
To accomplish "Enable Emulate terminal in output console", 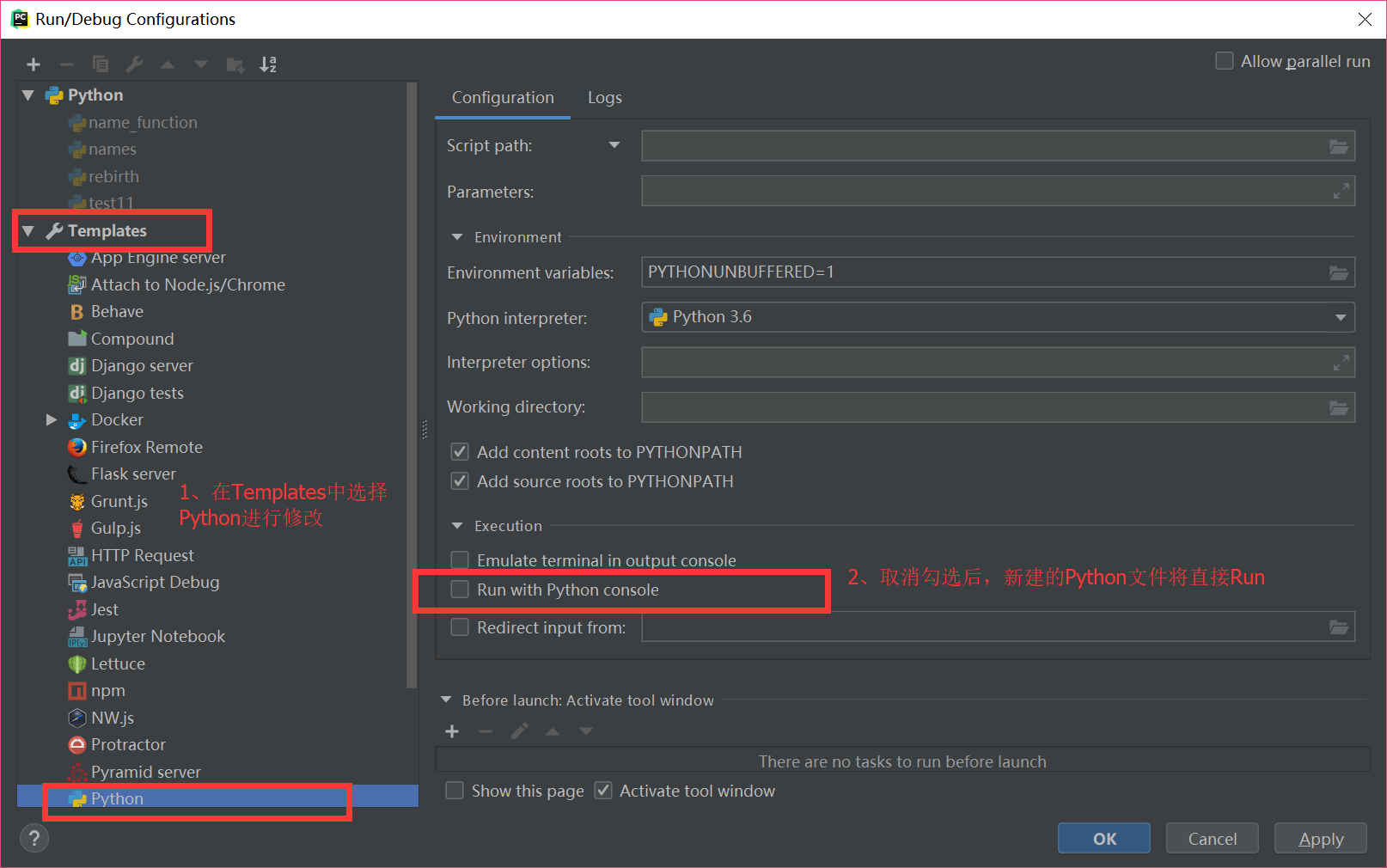I will click(x=460, y=560).
